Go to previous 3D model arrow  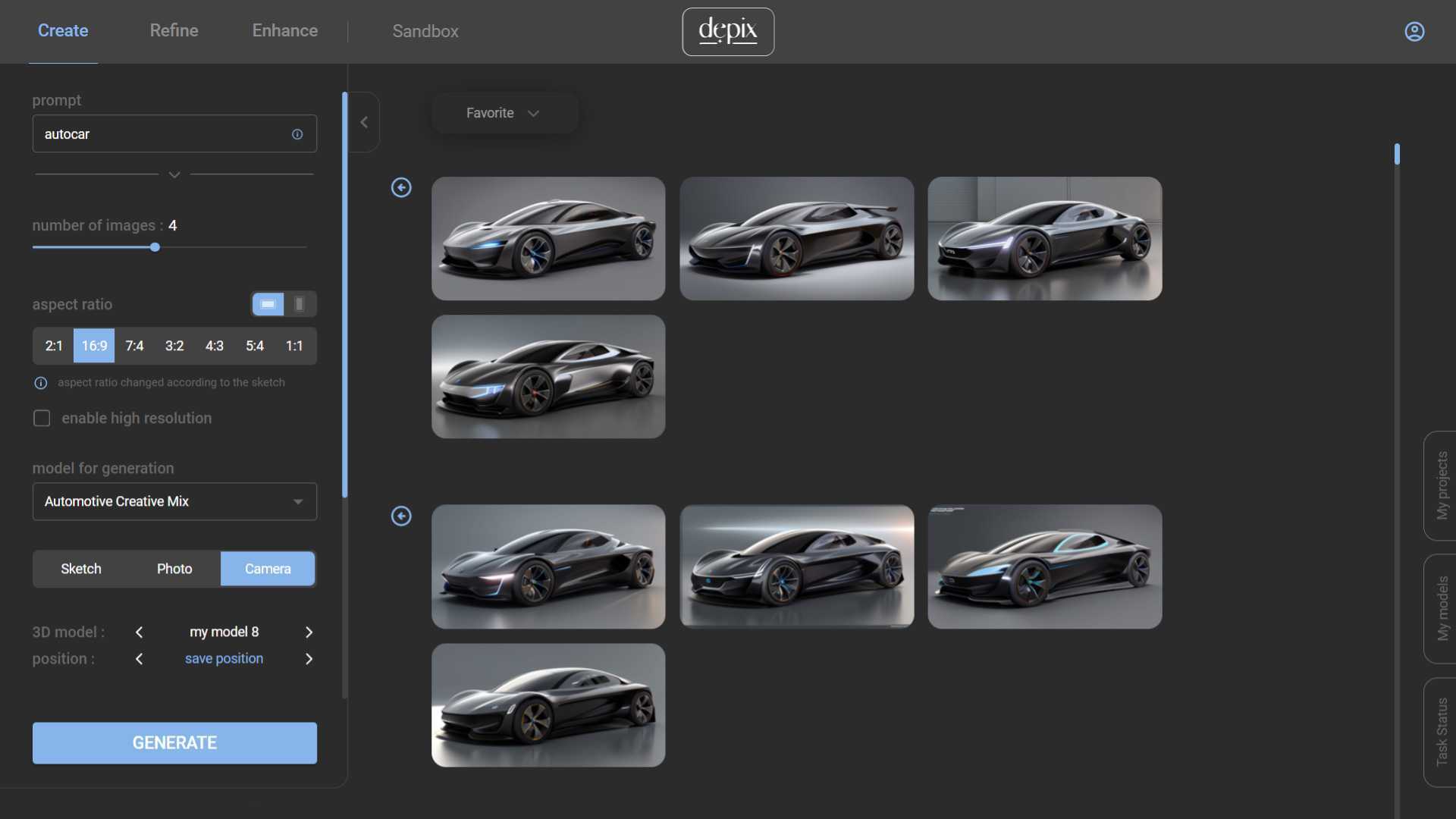tap(140, 632)
